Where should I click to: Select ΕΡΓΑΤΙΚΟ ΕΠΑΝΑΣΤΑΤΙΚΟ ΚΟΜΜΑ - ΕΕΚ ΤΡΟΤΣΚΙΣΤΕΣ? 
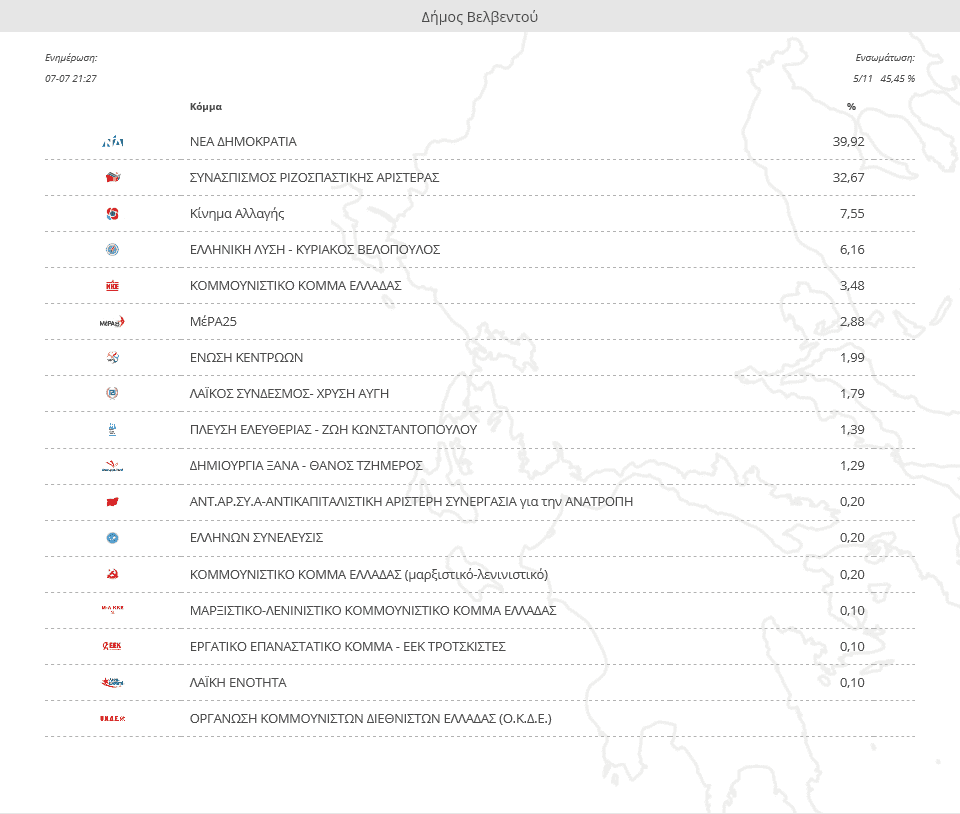pos(348,646)
